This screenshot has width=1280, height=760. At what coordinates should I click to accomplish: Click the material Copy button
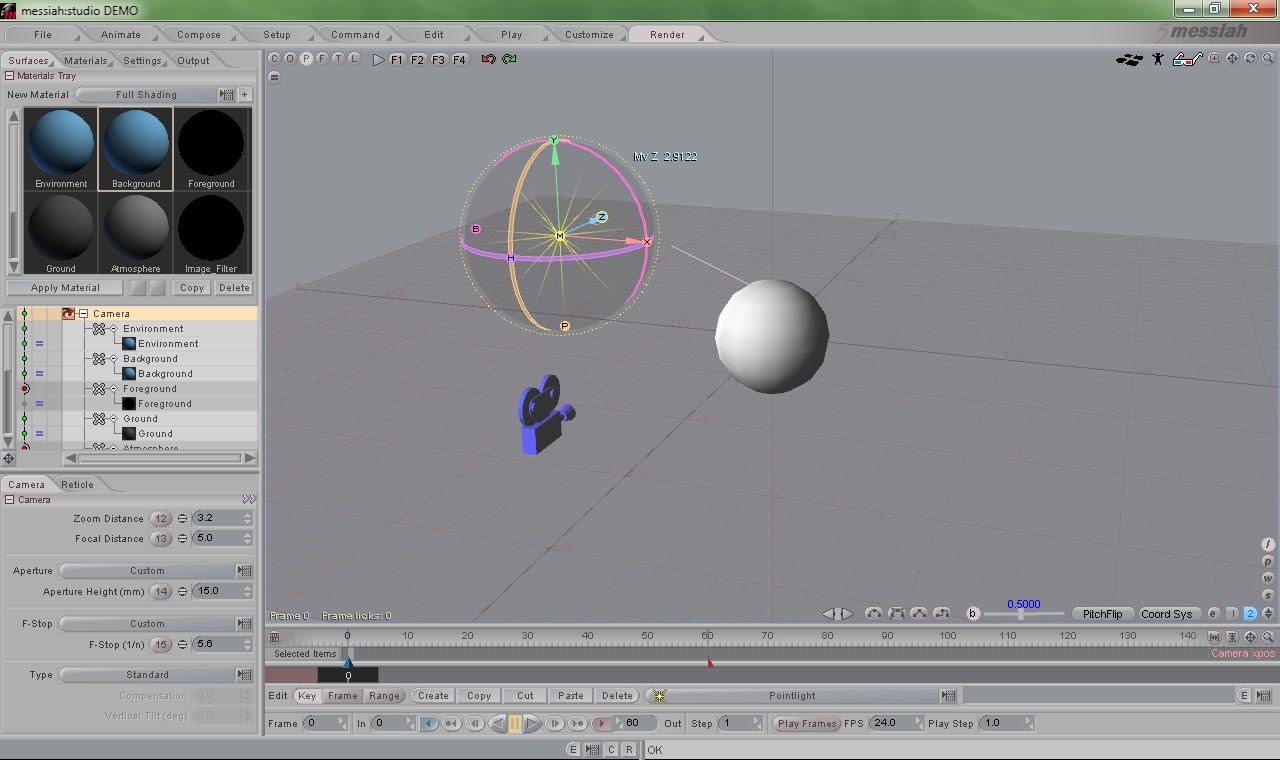coord(192,288)
